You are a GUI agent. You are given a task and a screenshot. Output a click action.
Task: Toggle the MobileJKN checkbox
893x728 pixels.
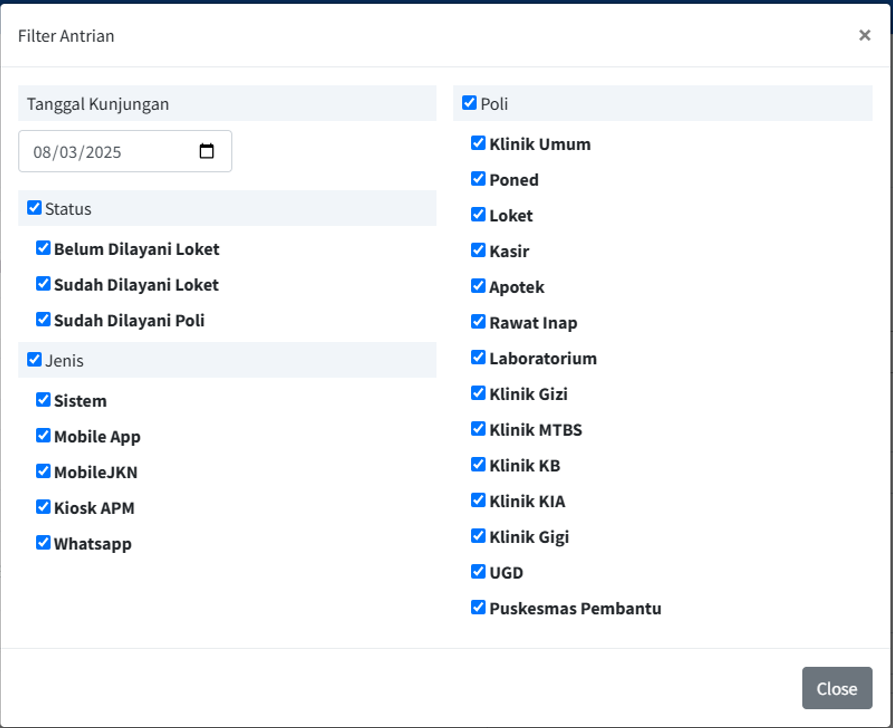(43, 471)
